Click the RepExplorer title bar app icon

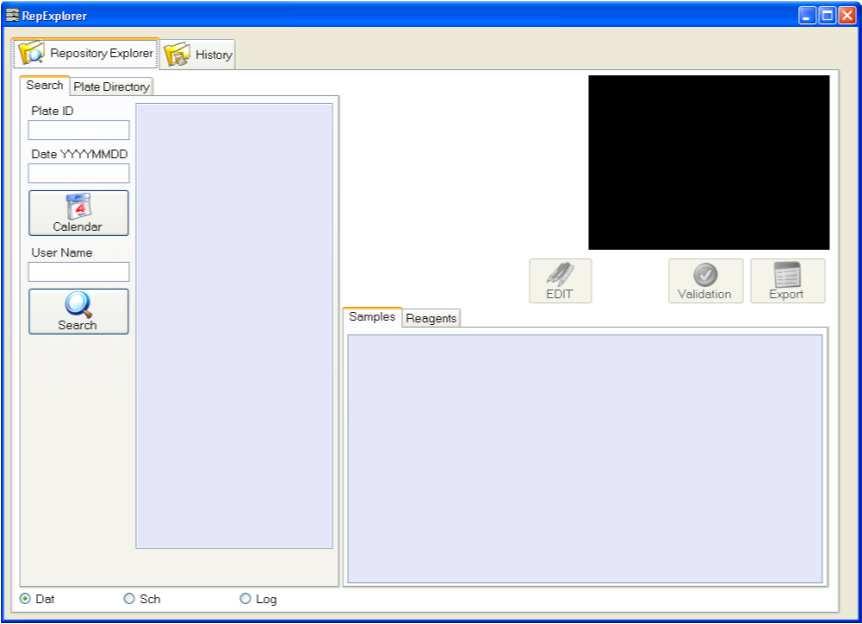pyautogui.click(x=12, y=15)
